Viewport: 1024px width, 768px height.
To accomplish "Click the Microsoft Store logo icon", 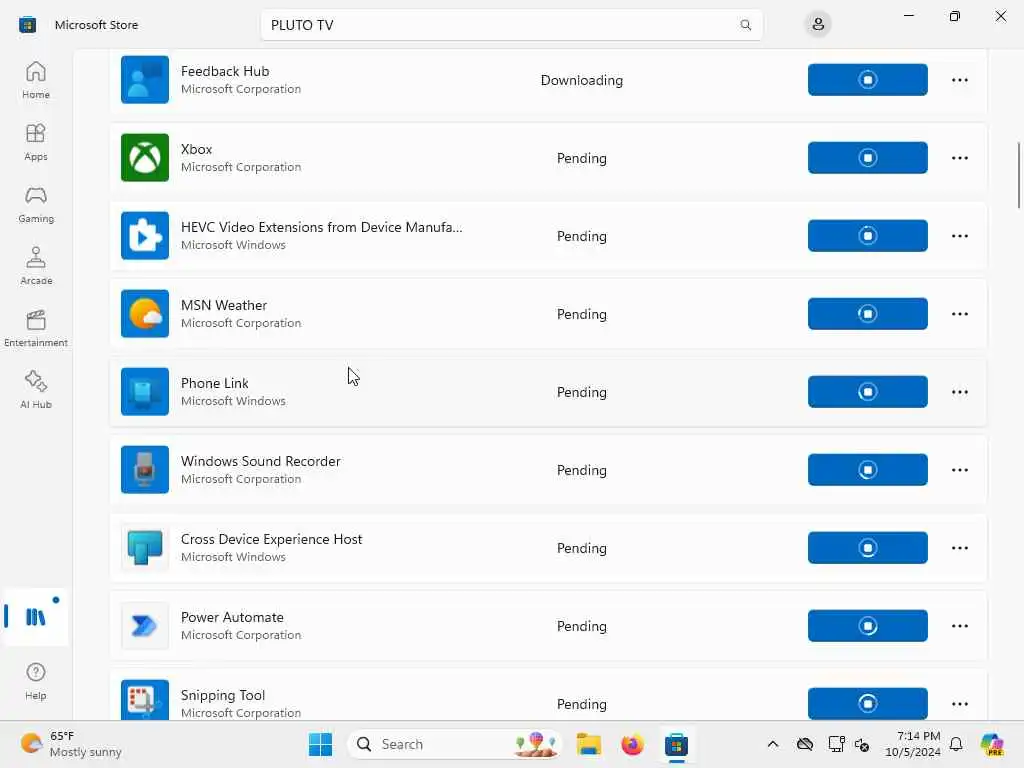I will (27, 25).
